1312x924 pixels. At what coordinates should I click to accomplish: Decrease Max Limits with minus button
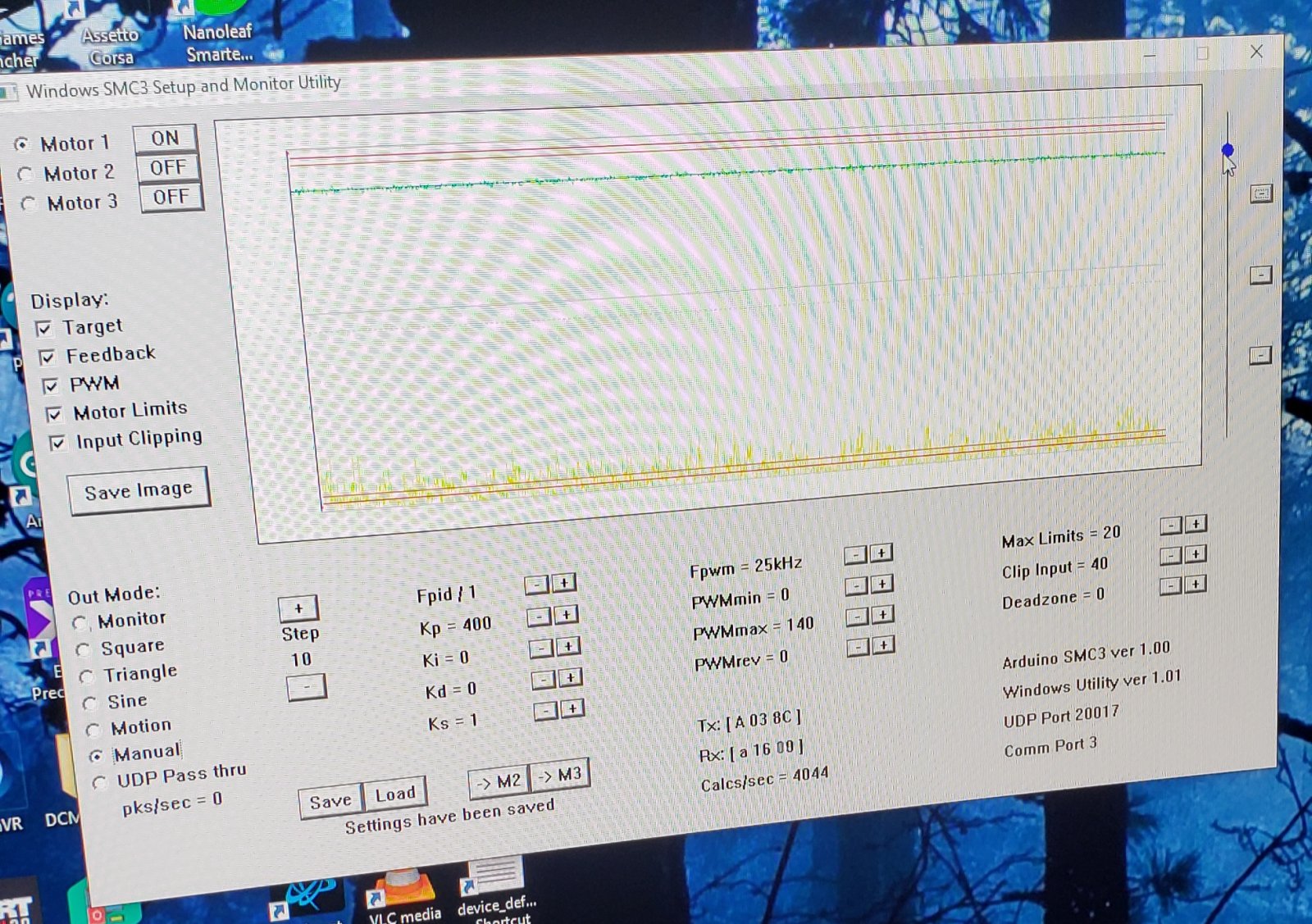click(x=1171, y=526)
